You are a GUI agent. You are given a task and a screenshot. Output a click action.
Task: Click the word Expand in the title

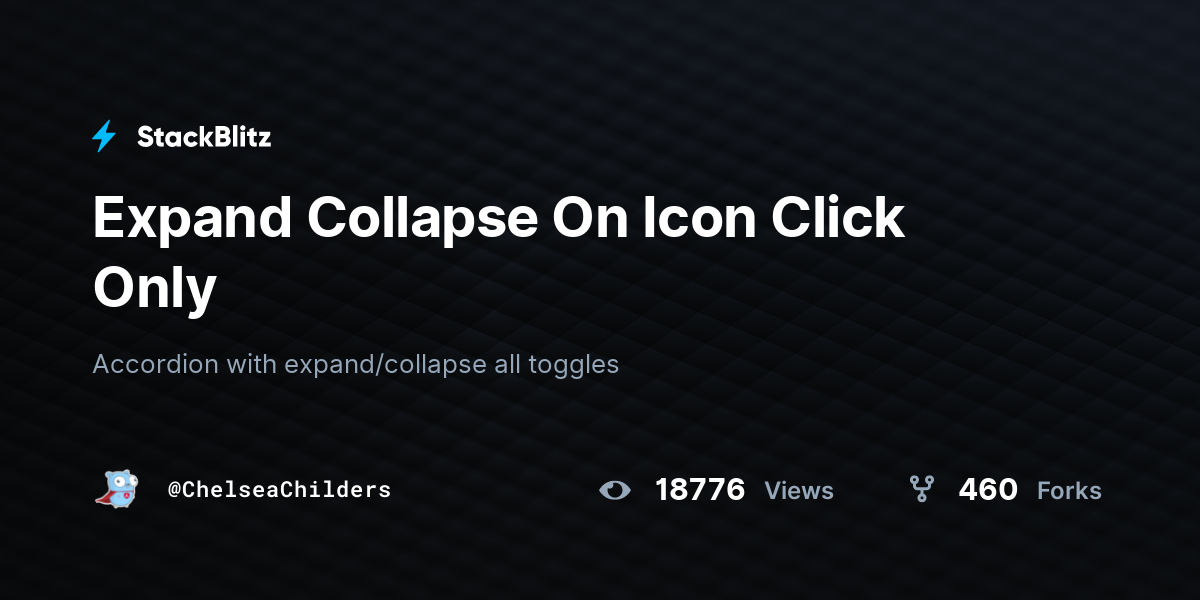[192, 218]
